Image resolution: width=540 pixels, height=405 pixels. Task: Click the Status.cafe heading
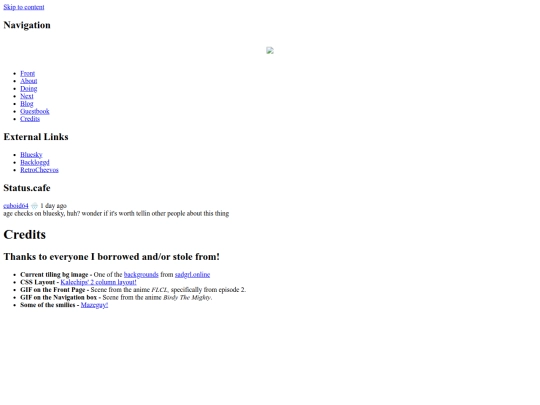coord(27,188)
